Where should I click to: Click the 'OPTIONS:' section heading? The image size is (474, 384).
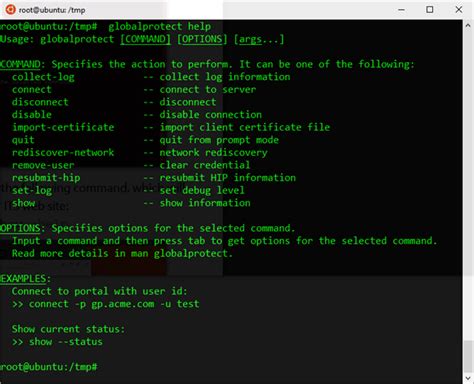(23, 228)
